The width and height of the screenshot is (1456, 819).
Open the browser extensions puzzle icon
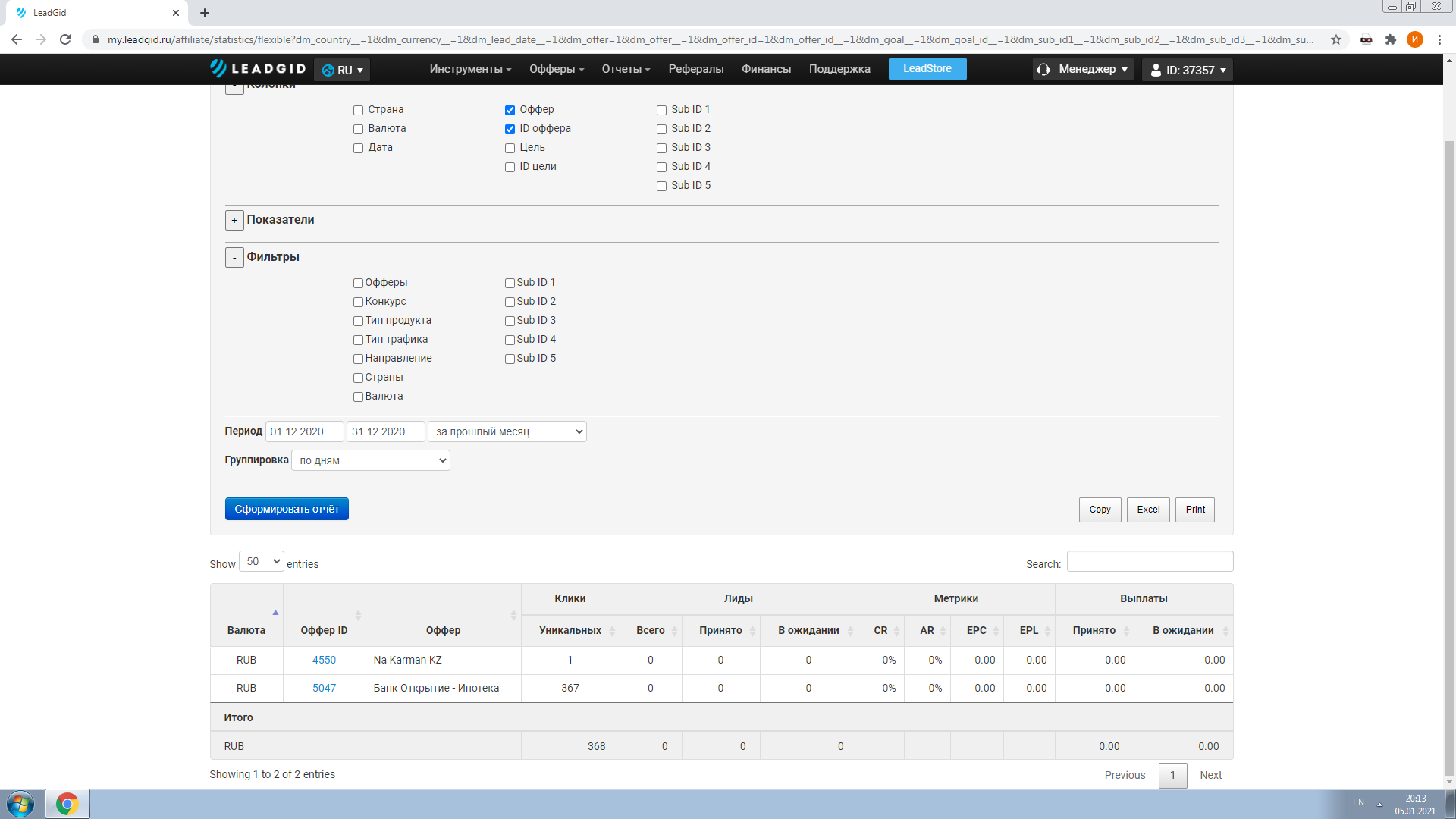coord(1390,39)
